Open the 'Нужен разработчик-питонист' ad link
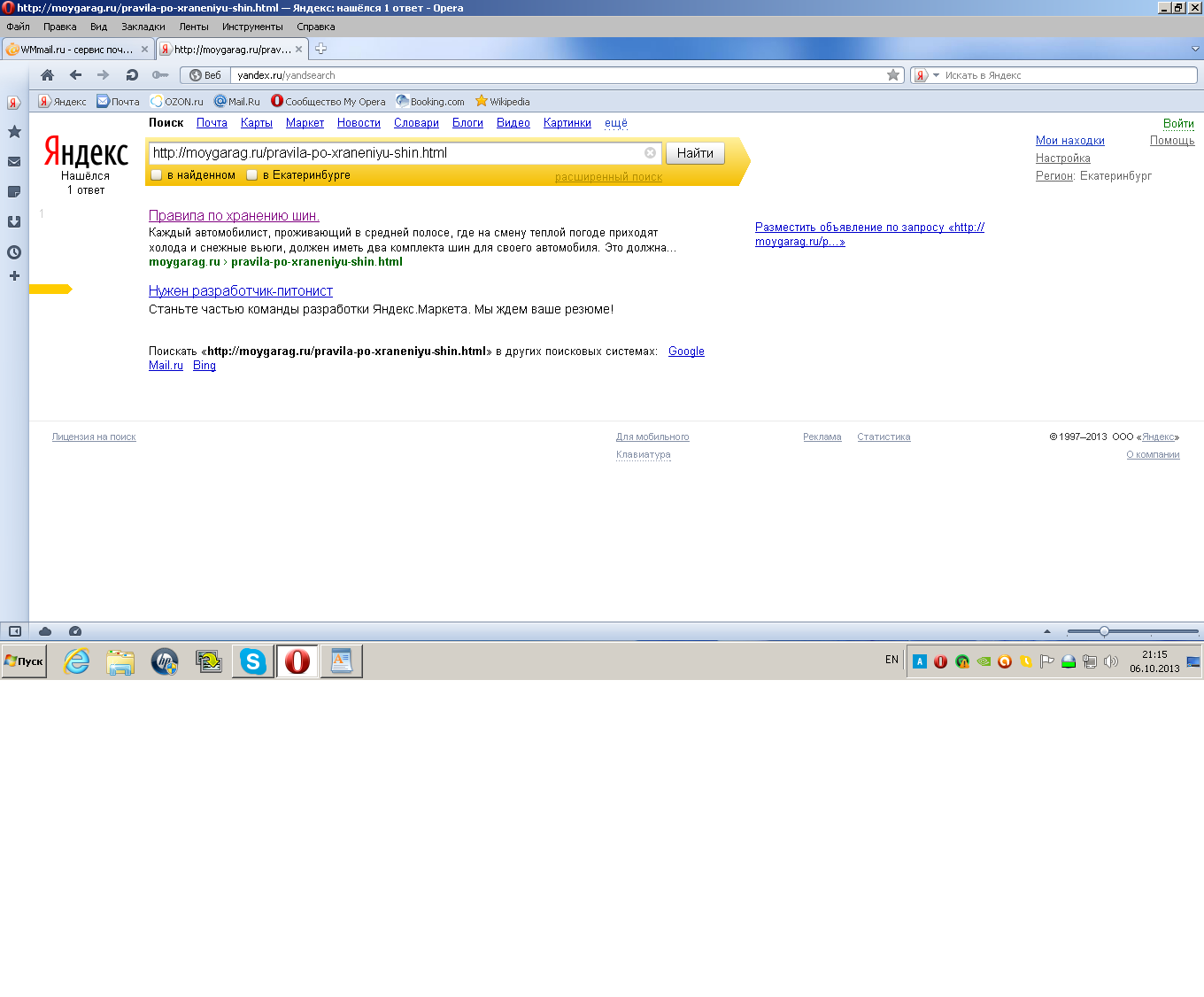The height and width of the screenshot is (997, 1204). pos(241,291)
